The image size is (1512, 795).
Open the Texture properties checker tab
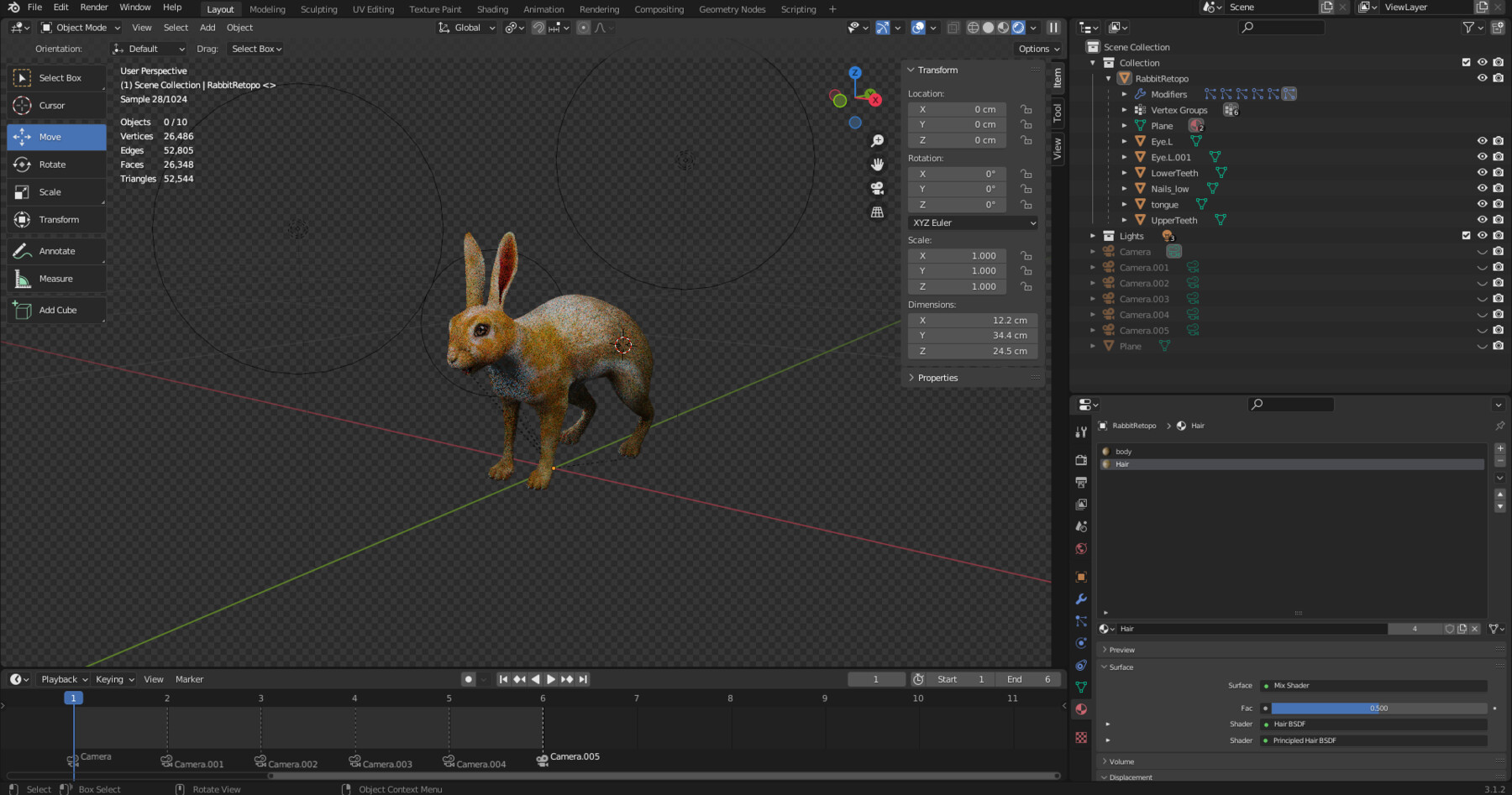click(1081, 738)
